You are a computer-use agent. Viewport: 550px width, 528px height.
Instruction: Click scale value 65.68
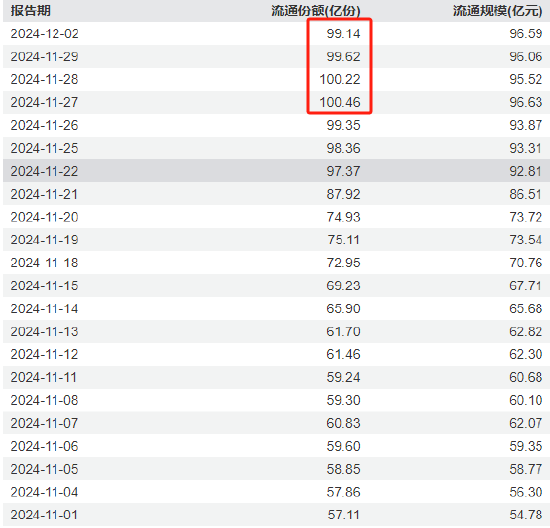525,309
